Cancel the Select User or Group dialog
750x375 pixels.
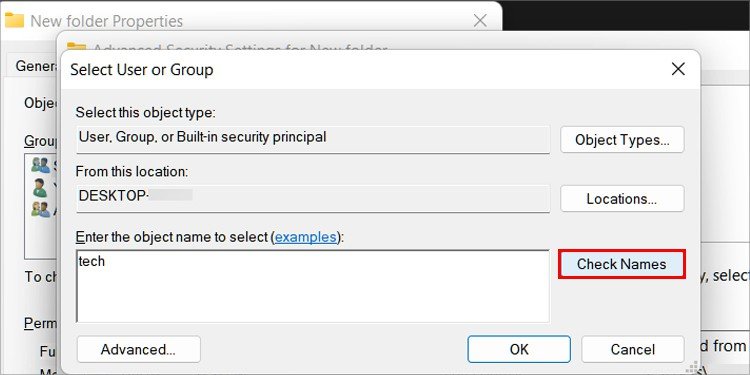click(x=633, y=349)
